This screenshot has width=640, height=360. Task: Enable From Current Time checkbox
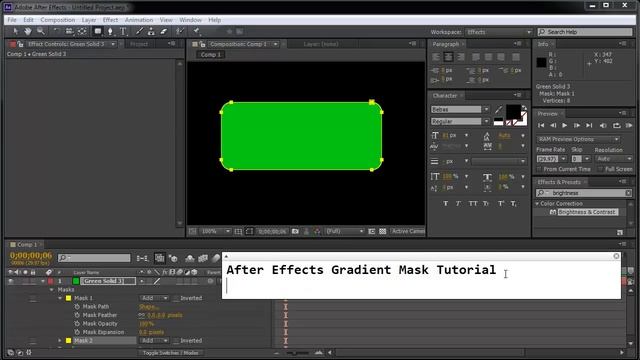pos(539,169)
